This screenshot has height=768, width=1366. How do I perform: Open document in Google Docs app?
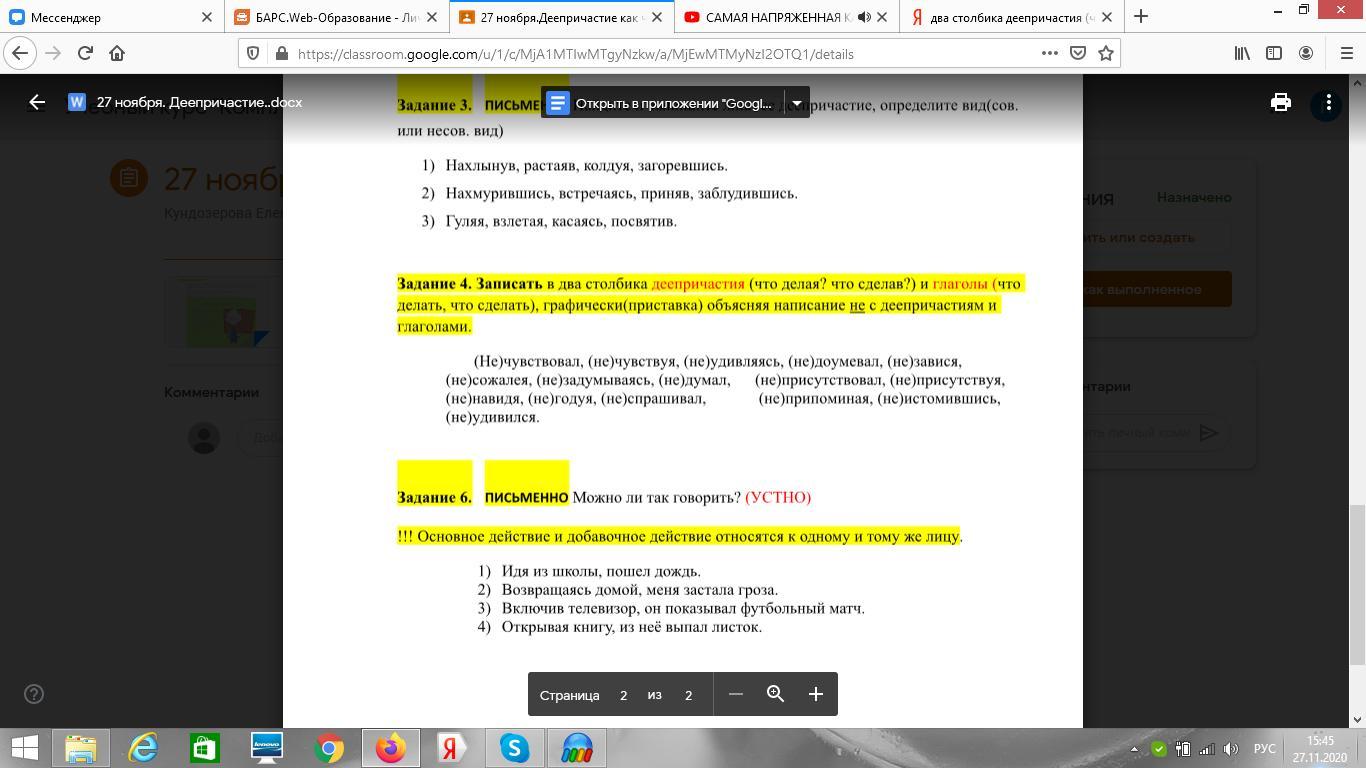(x=662, y=103)
